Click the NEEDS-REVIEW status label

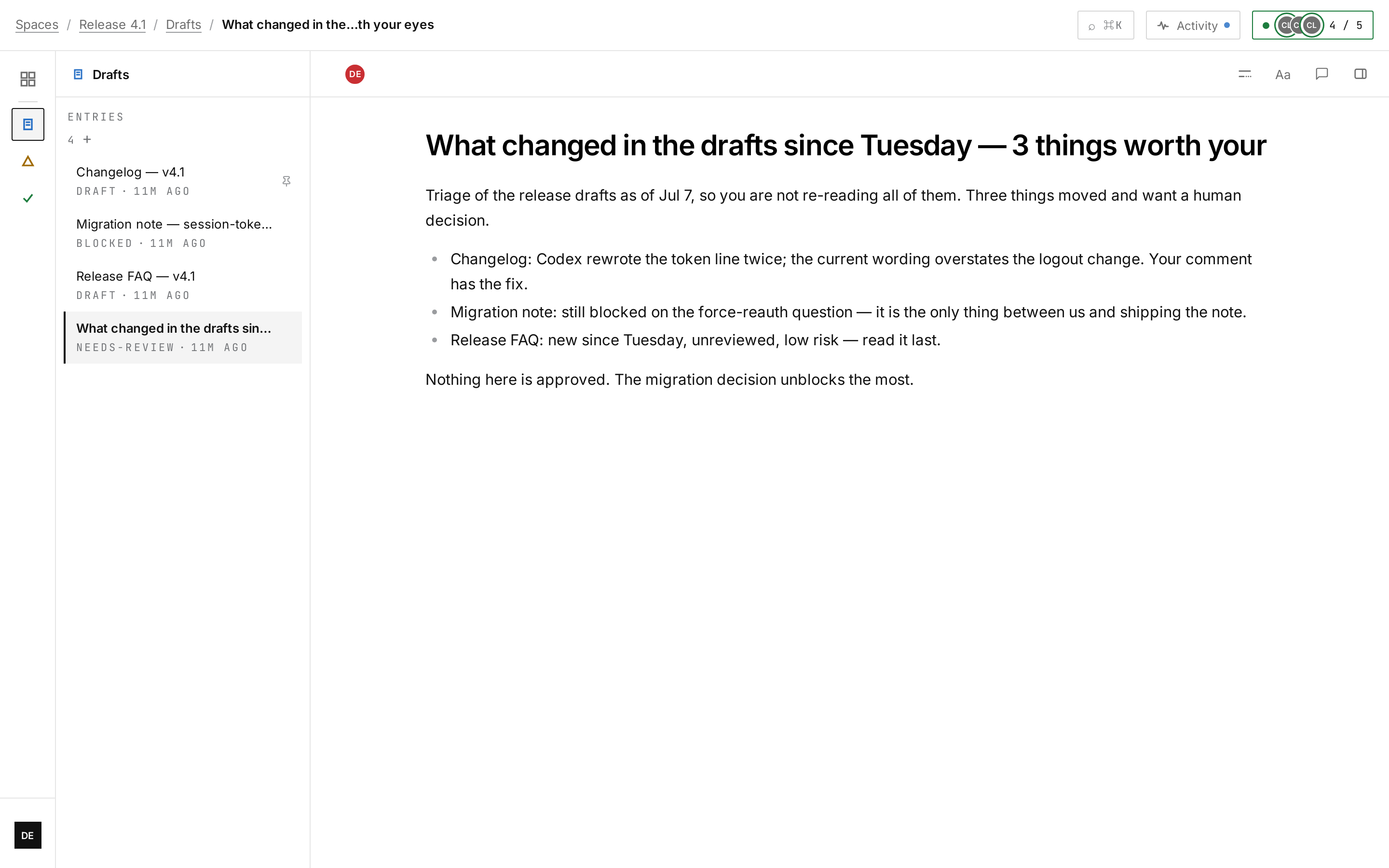pos(125,348)
